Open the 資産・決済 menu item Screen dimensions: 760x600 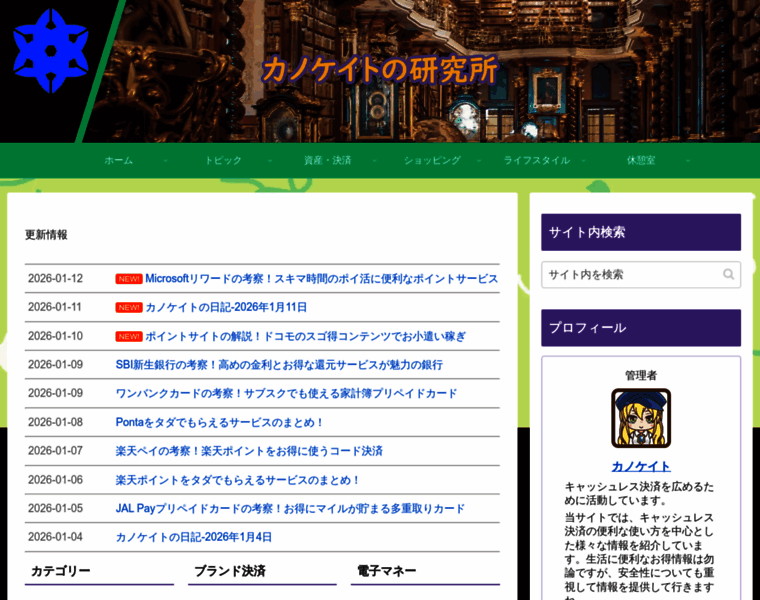(x=328, y=160)
